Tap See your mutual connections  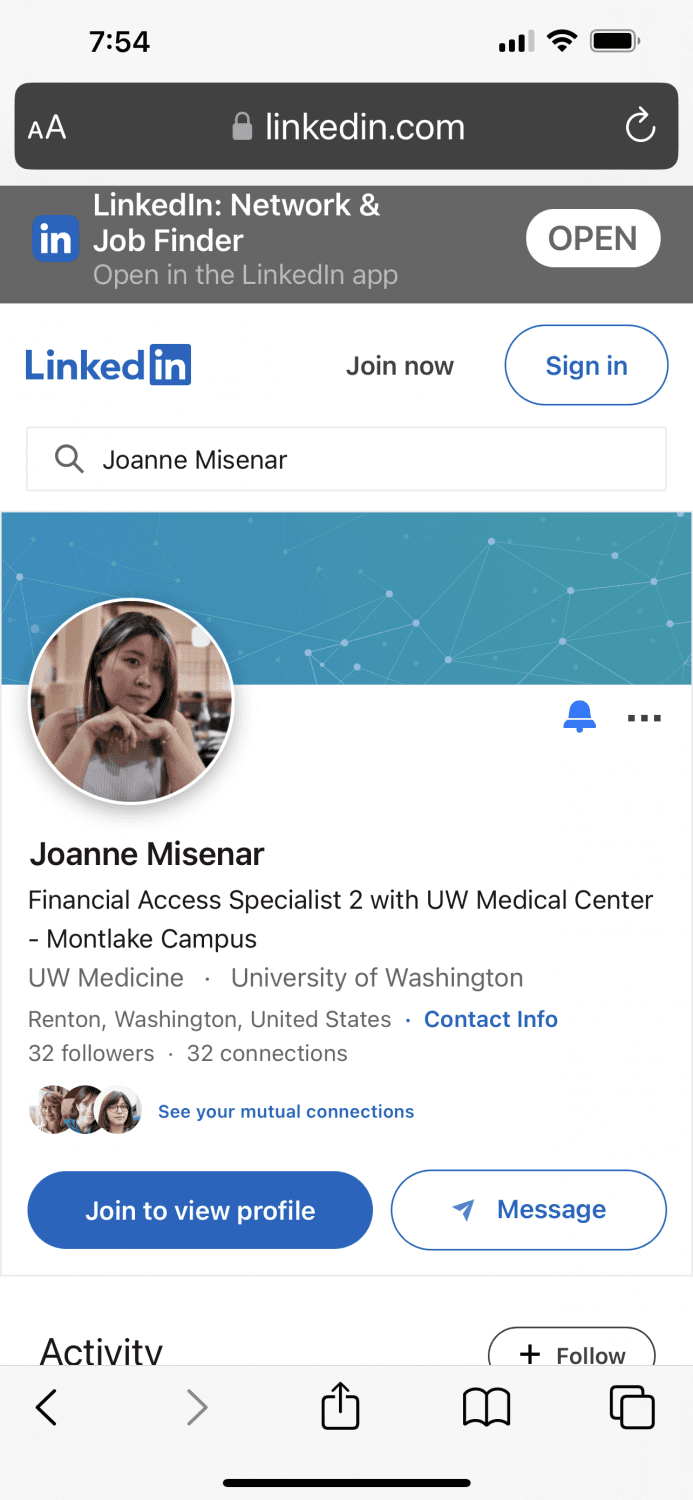pyautogui.click(x=286, y=1111)
